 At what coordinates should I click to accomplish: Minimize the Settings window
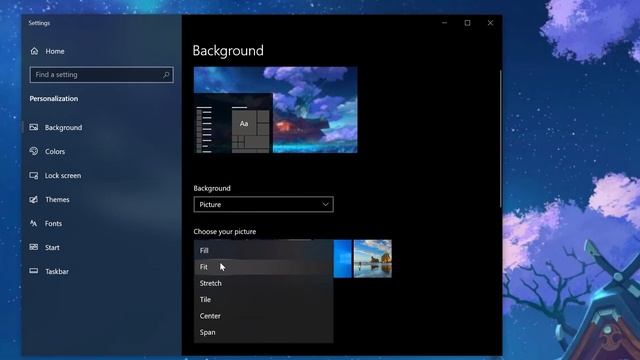click(444, 23)
